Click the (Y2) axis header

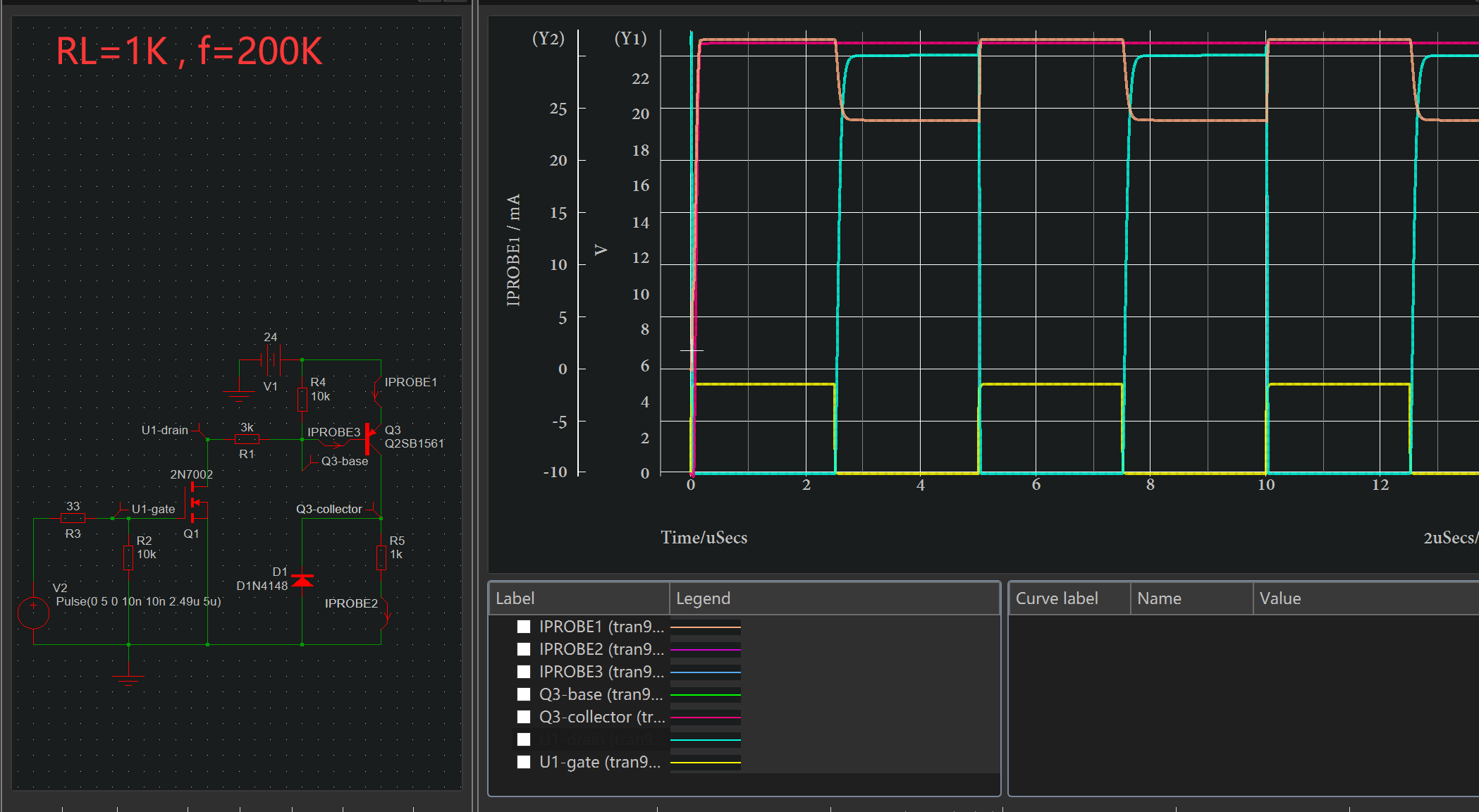(548, 38)
